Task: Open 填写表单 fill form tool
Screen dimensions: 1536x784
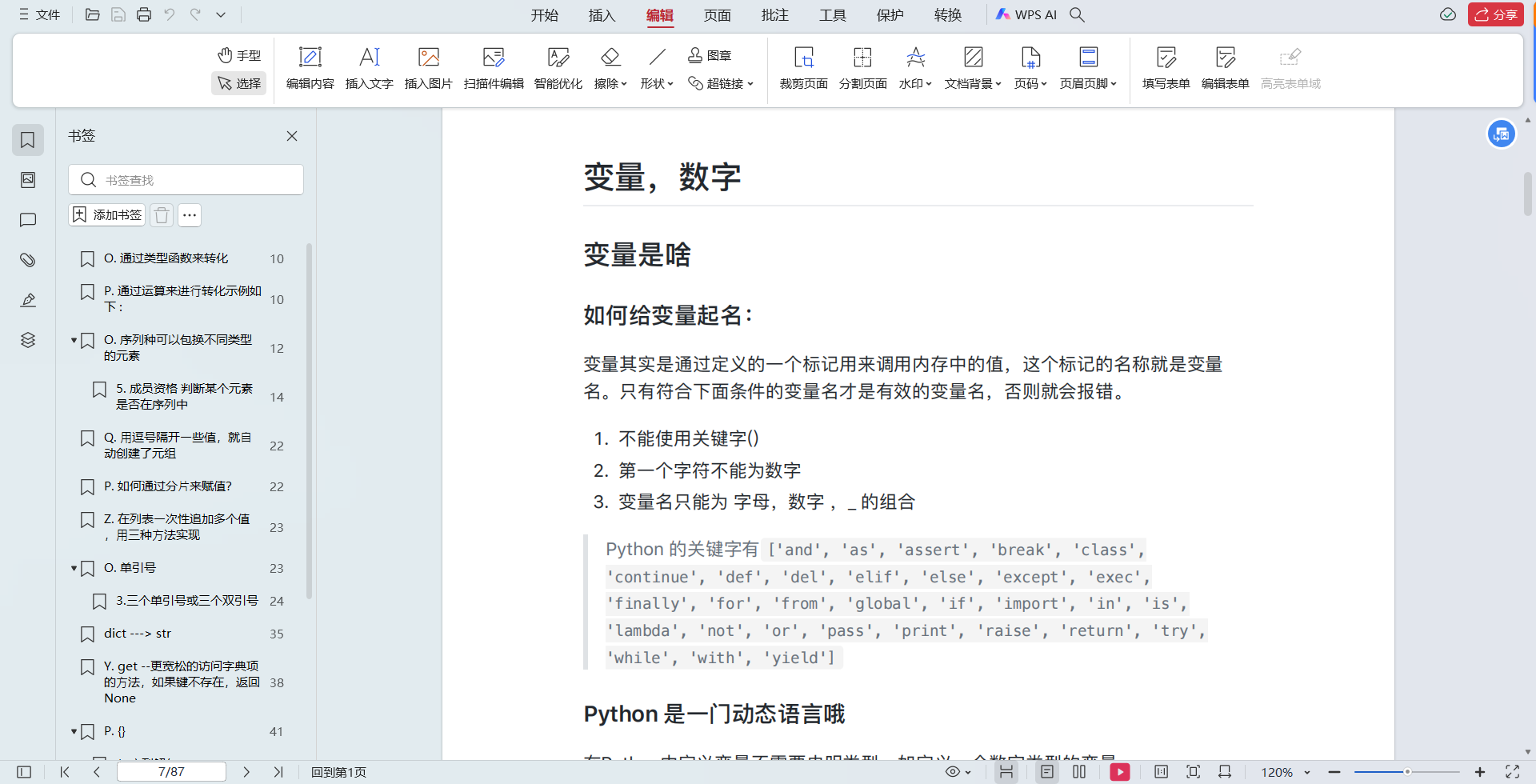Action: click(1166, 67)
